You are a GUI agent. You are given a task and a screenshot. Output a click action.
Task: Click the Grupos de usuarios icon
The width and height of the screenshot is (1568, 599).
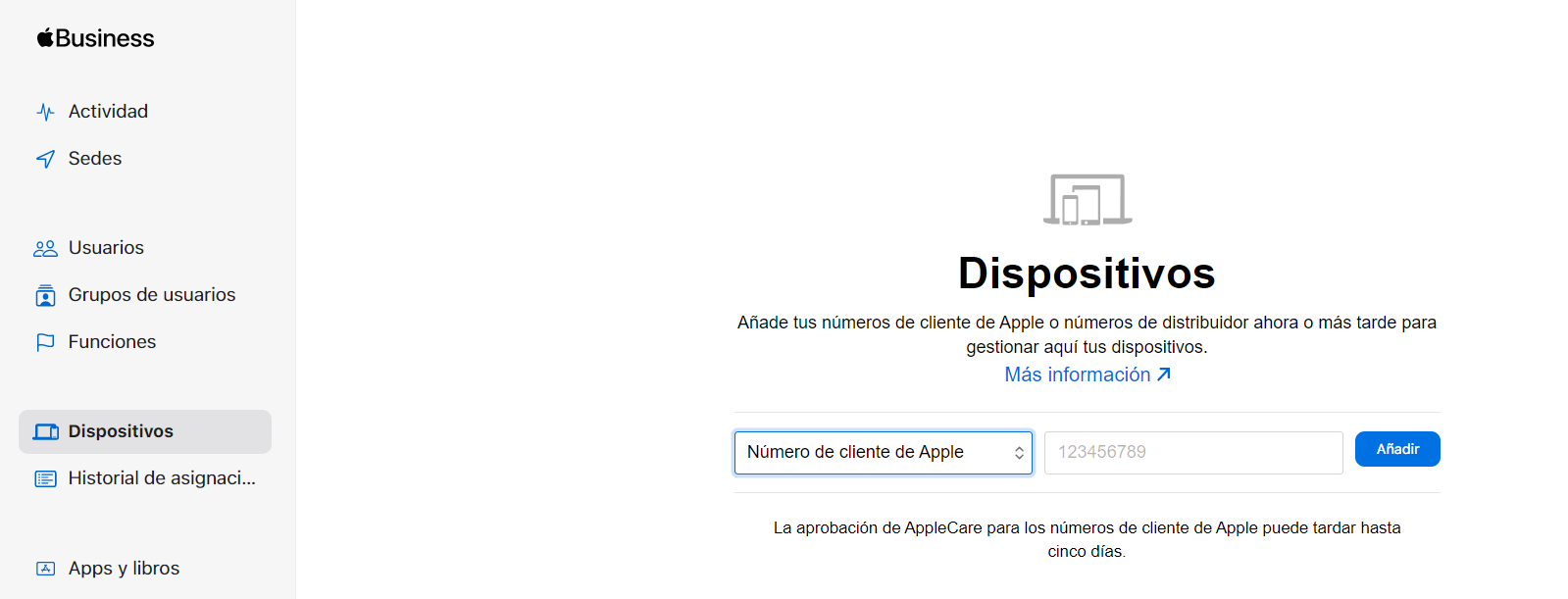coord(45,295)
